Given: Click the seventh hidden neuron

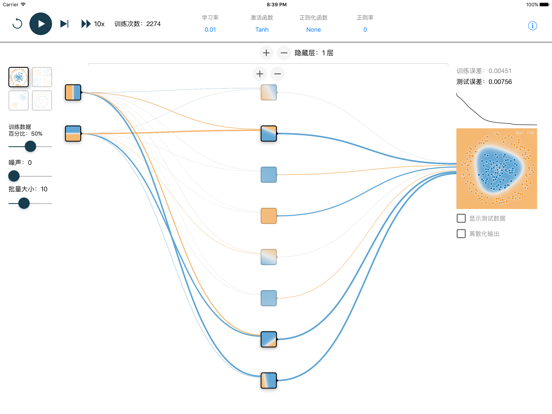Looking at the screenshot, I should click(x=269, y=339).
